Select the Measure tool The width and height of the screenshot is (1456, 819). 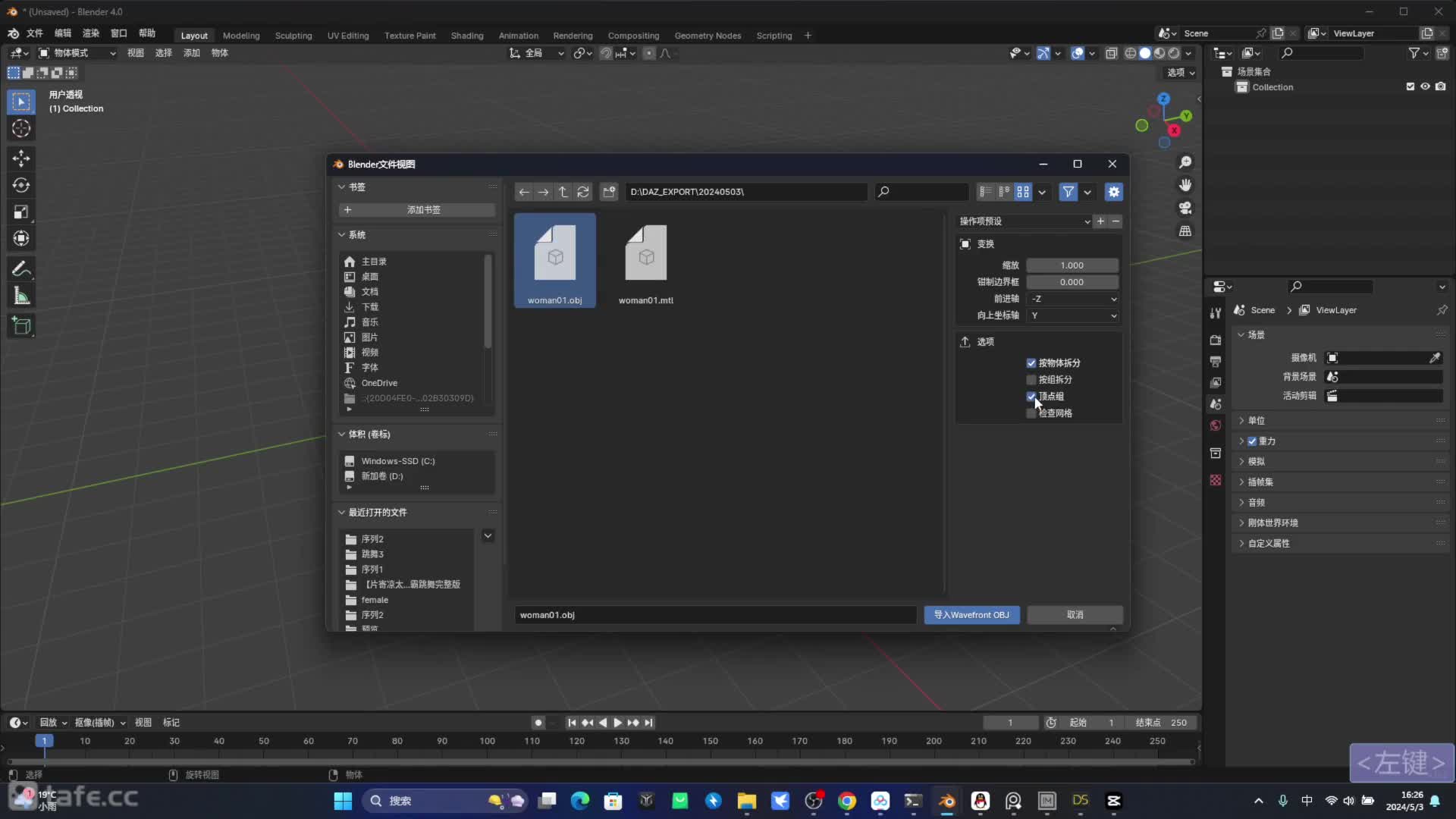21,297
